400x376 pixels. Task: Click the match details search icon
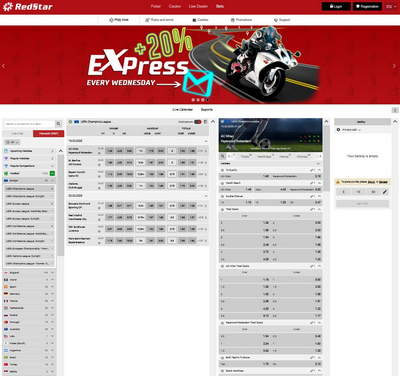[222, 156]
